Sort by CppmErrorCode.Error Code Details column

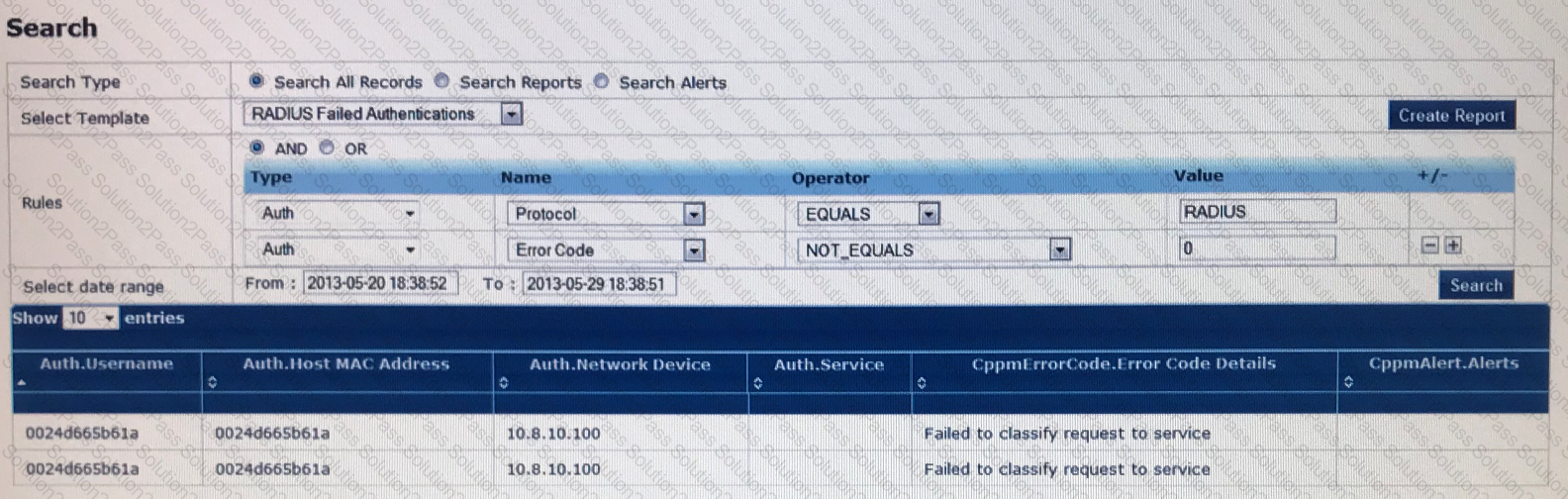click(921, 382)
